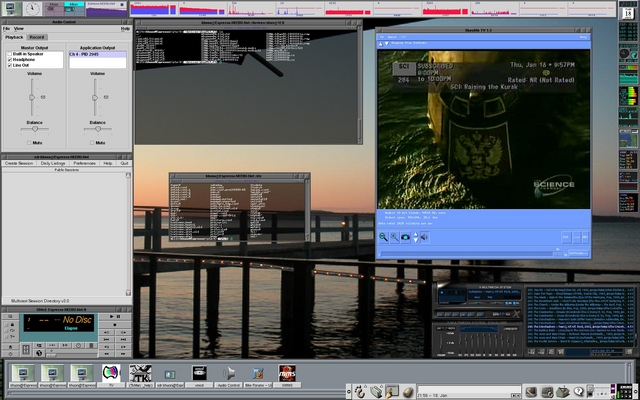Click terminal text input area in CDE panel
This screenshot has width=640, height=400.
click(x=469, y=390)
